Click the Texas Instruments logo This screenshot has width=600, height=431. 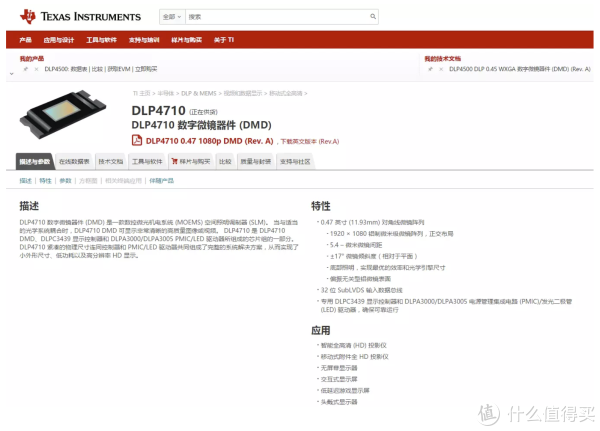pyautogui.click(x=80, y=16)
